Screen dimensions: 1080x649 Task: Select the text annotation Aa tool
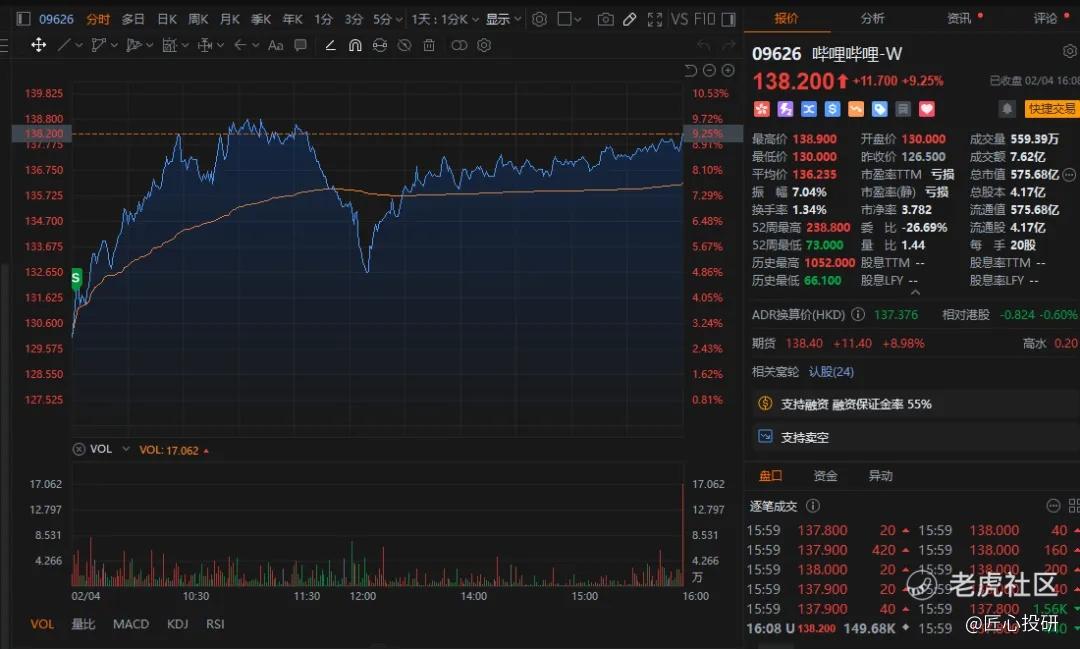point(276,45)
